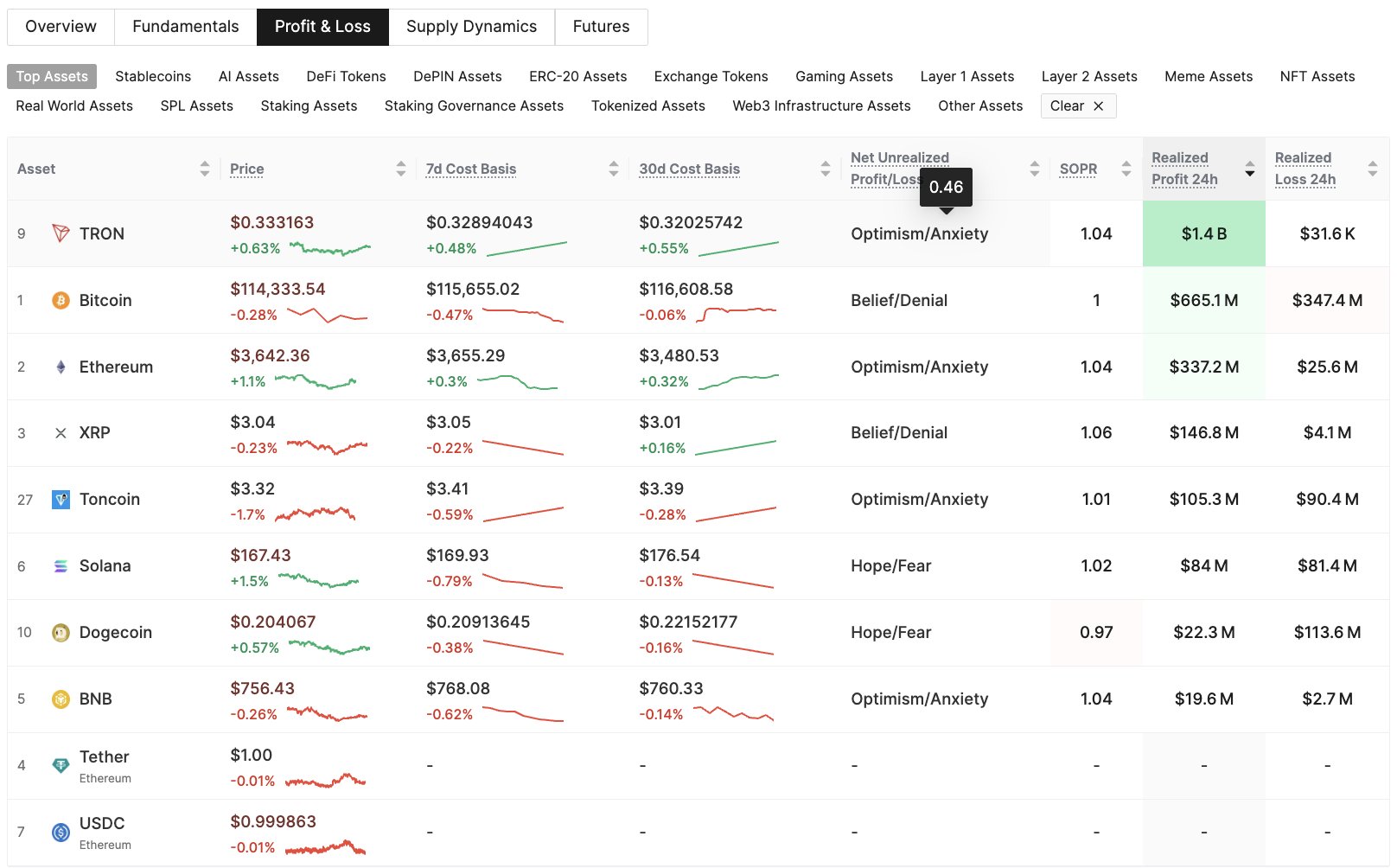Click the Bitcoin coin logo

coord(60,300)
